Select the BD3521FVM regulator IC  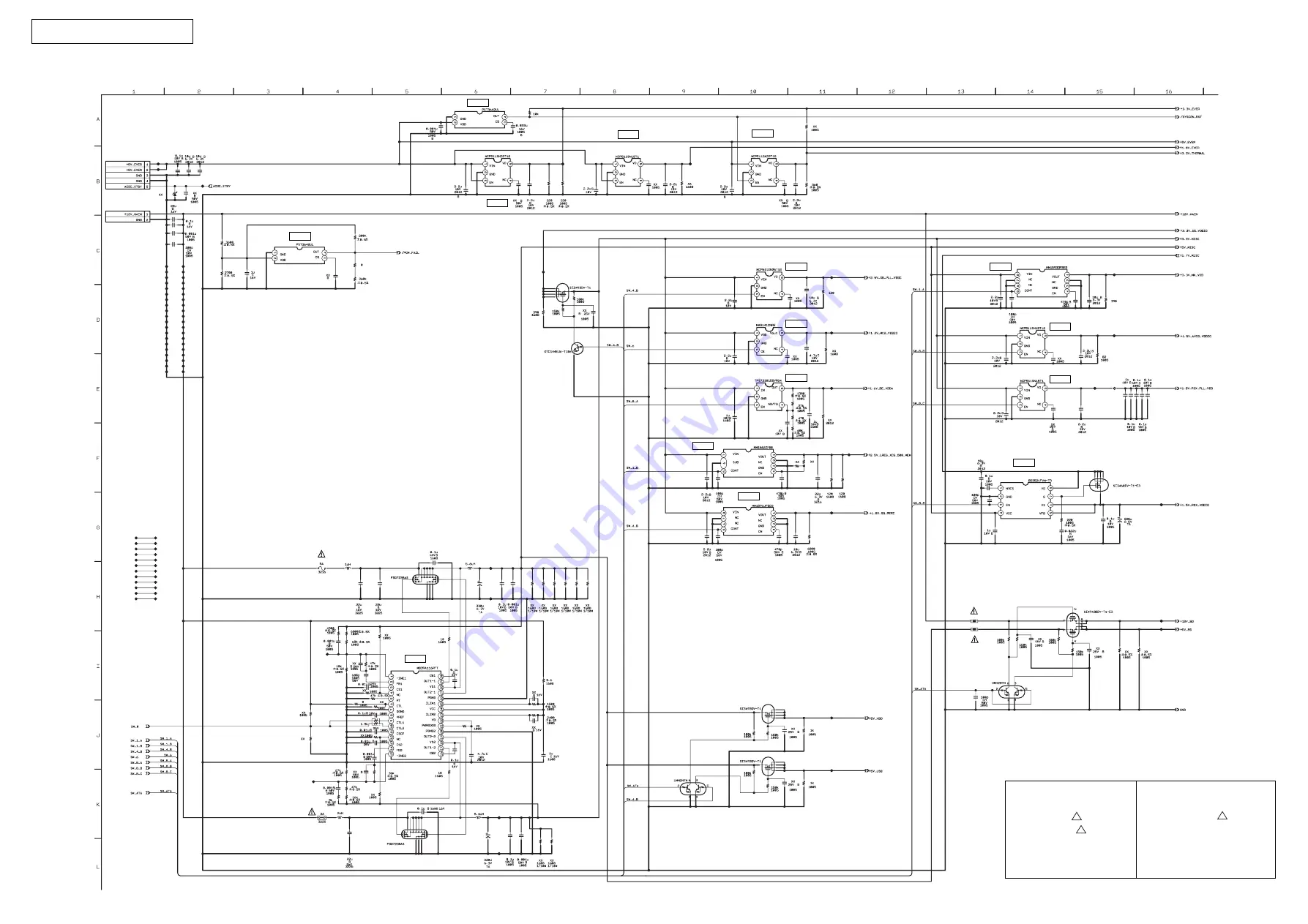tap(1027, 500)
